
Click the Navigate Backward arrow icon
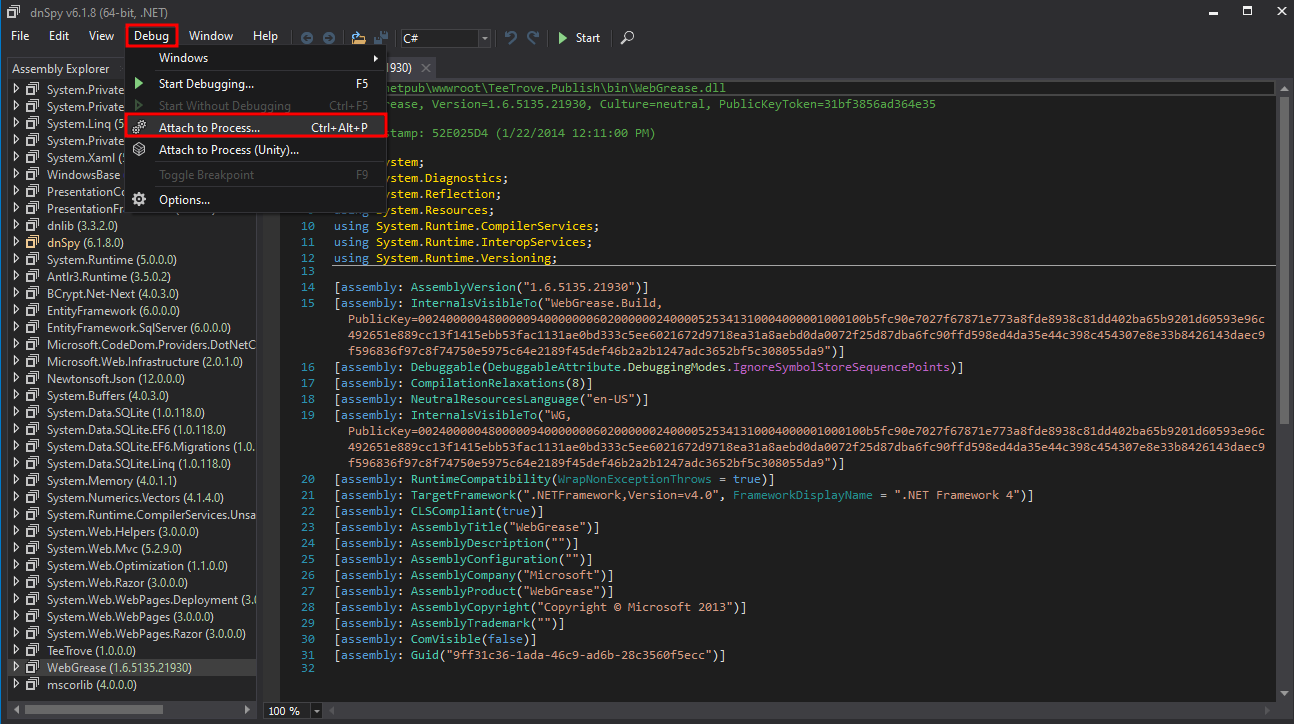pyautogui.click(x=307, y=38)
